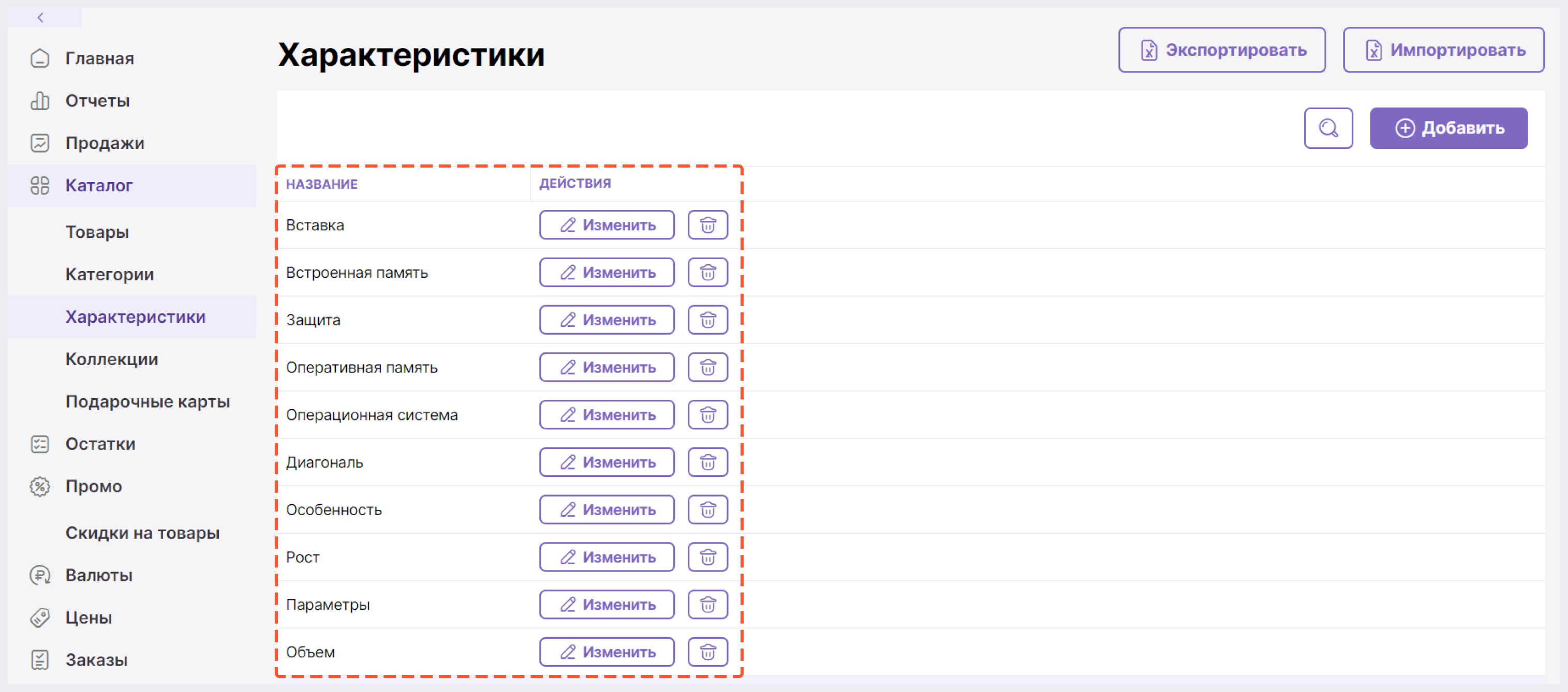Screen dimensions: 1568x692
Task: Navigate to Продажи section
Action: [106, 142]
